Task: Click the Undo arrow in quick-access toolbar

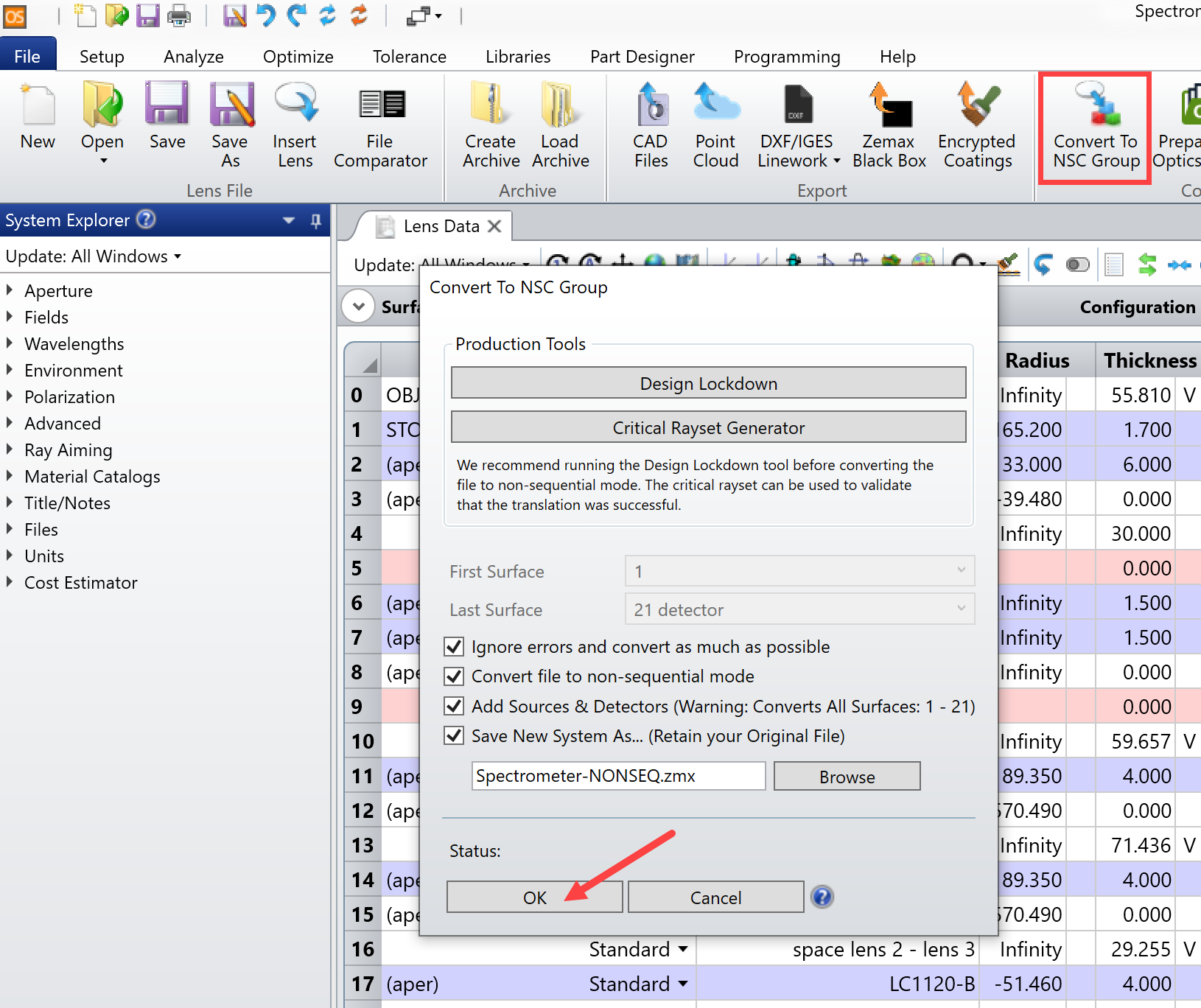Action: [266, 15]
